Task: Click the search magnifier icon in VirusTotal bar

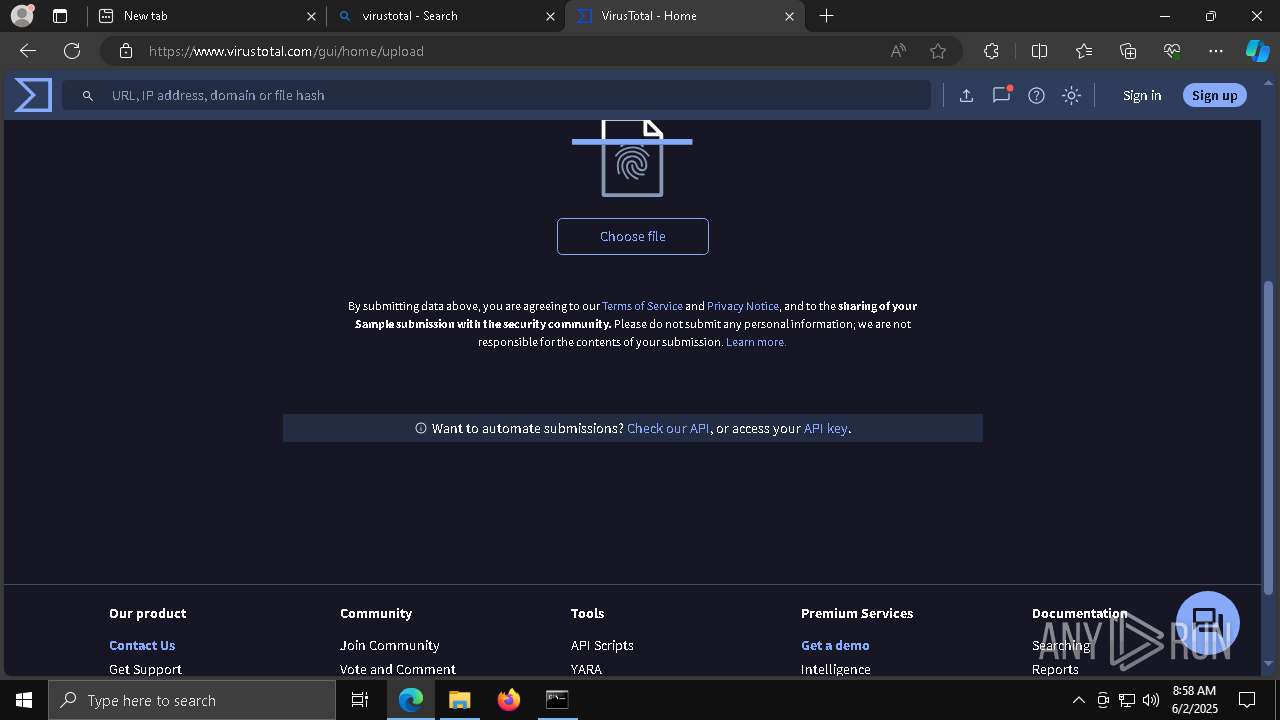Action: (88, 95)
